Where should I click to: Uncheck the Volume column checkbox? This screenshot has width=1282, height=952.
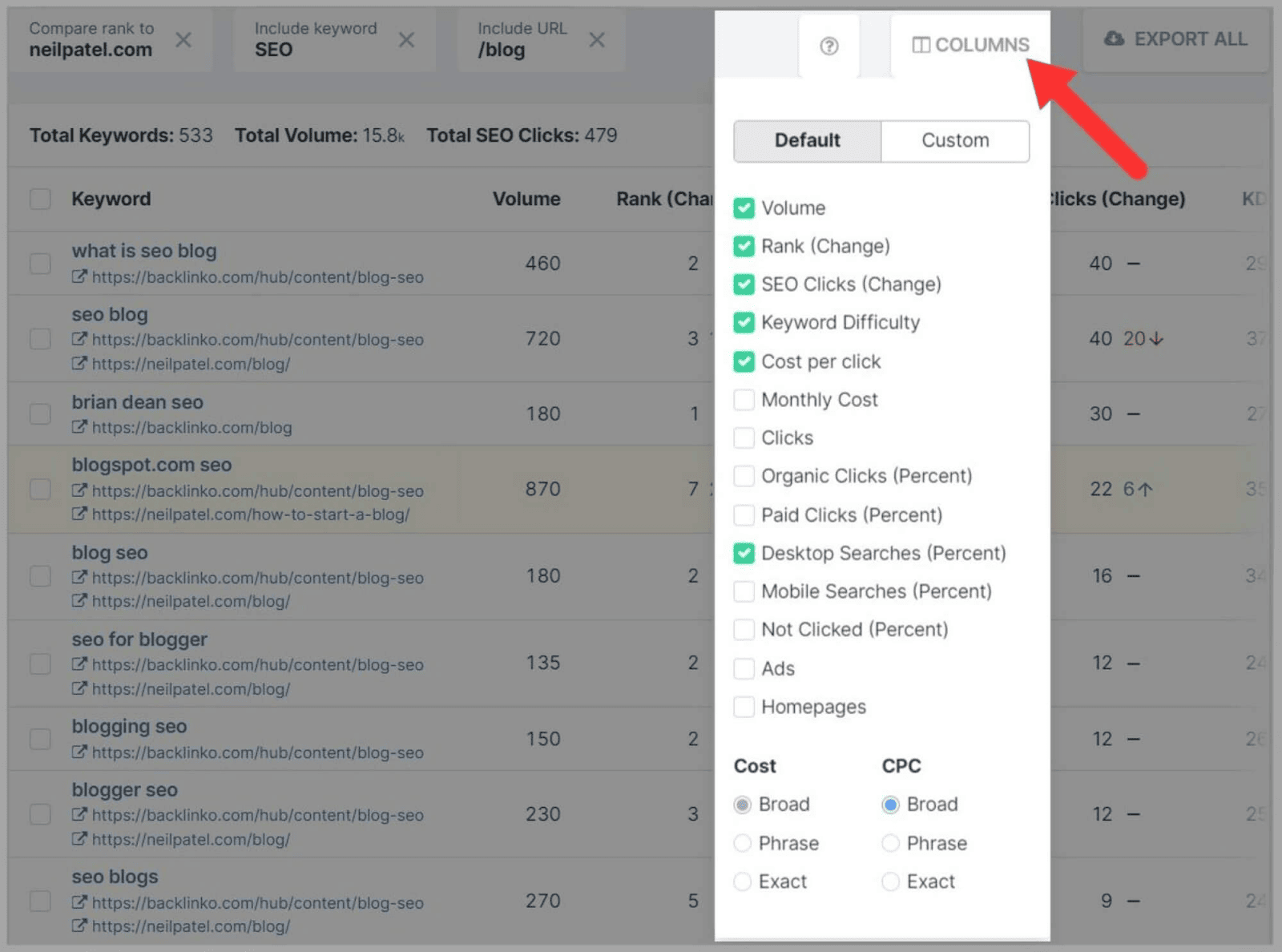744,208
